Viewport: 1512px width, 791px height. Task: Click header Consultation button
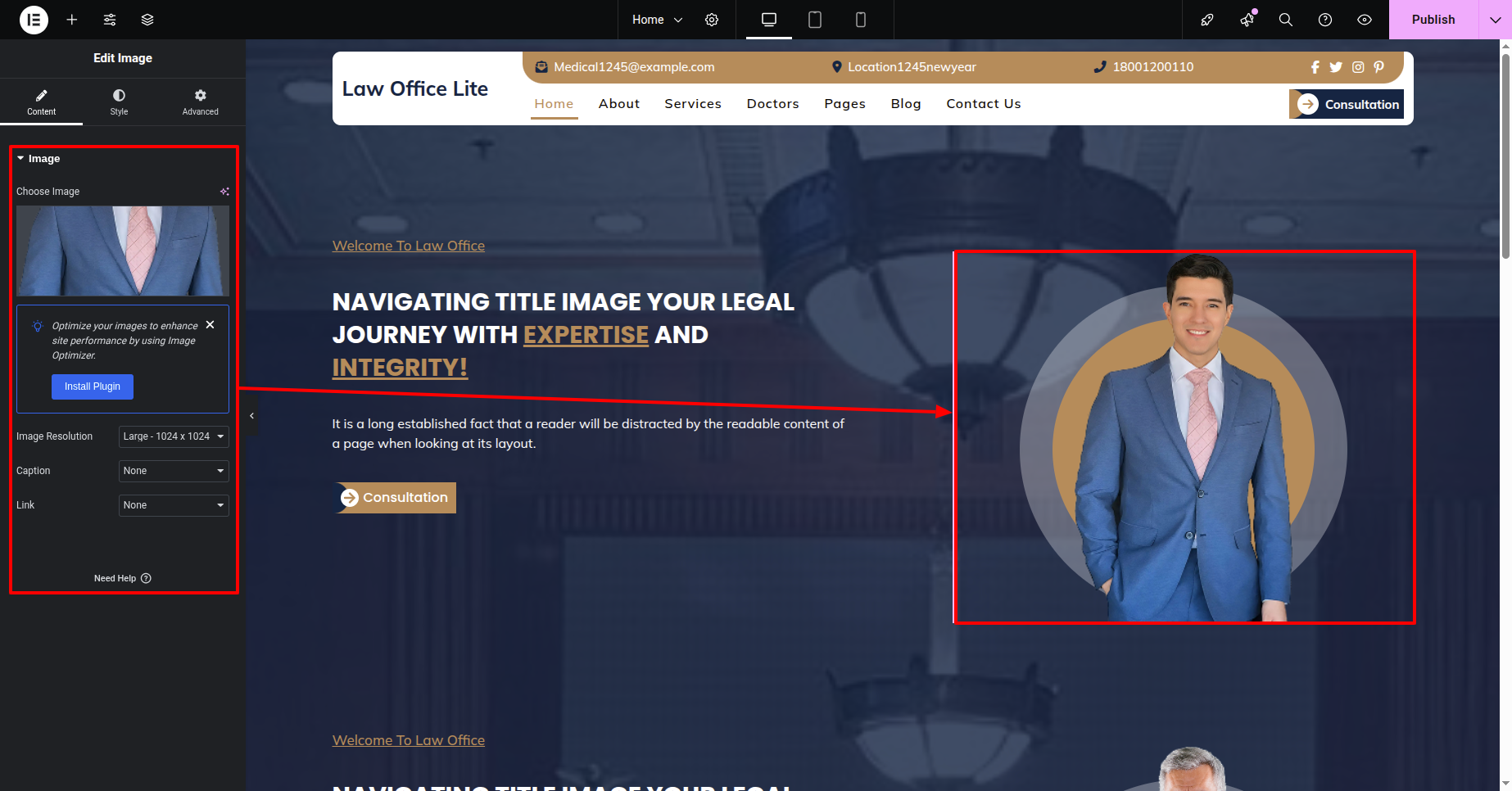pyautogui.click(x=1347, y=104)
